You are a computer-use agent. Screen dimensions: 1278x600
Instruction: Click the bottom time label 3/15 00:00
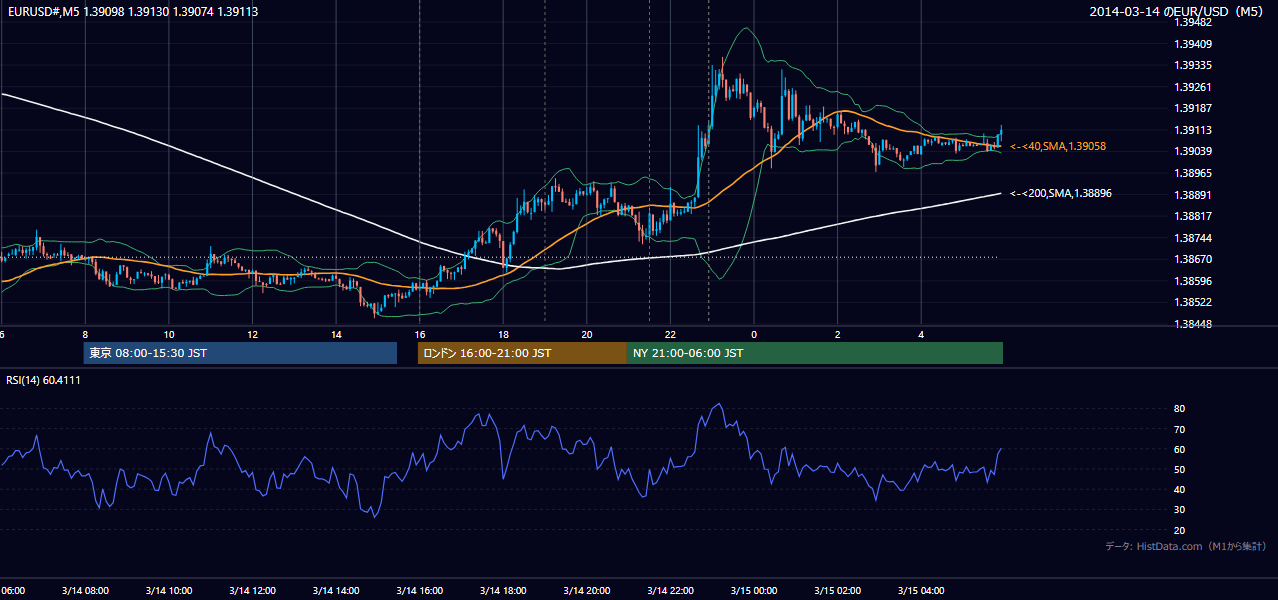754,591
